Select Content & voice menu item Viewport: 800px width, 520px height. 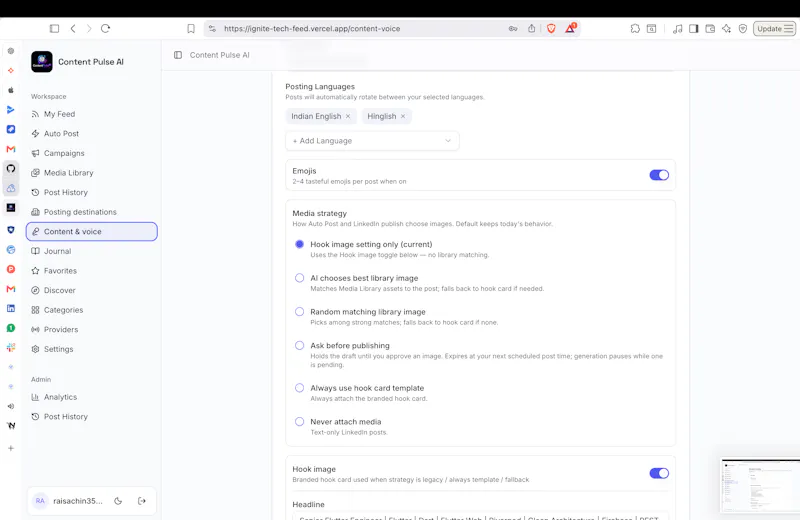coord(92,232)
